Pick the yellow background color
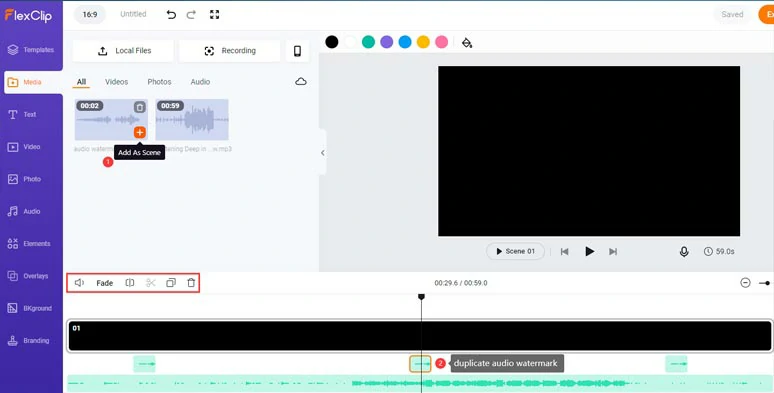The width and height of the screenshot is (774, 393). coord(423,42)
